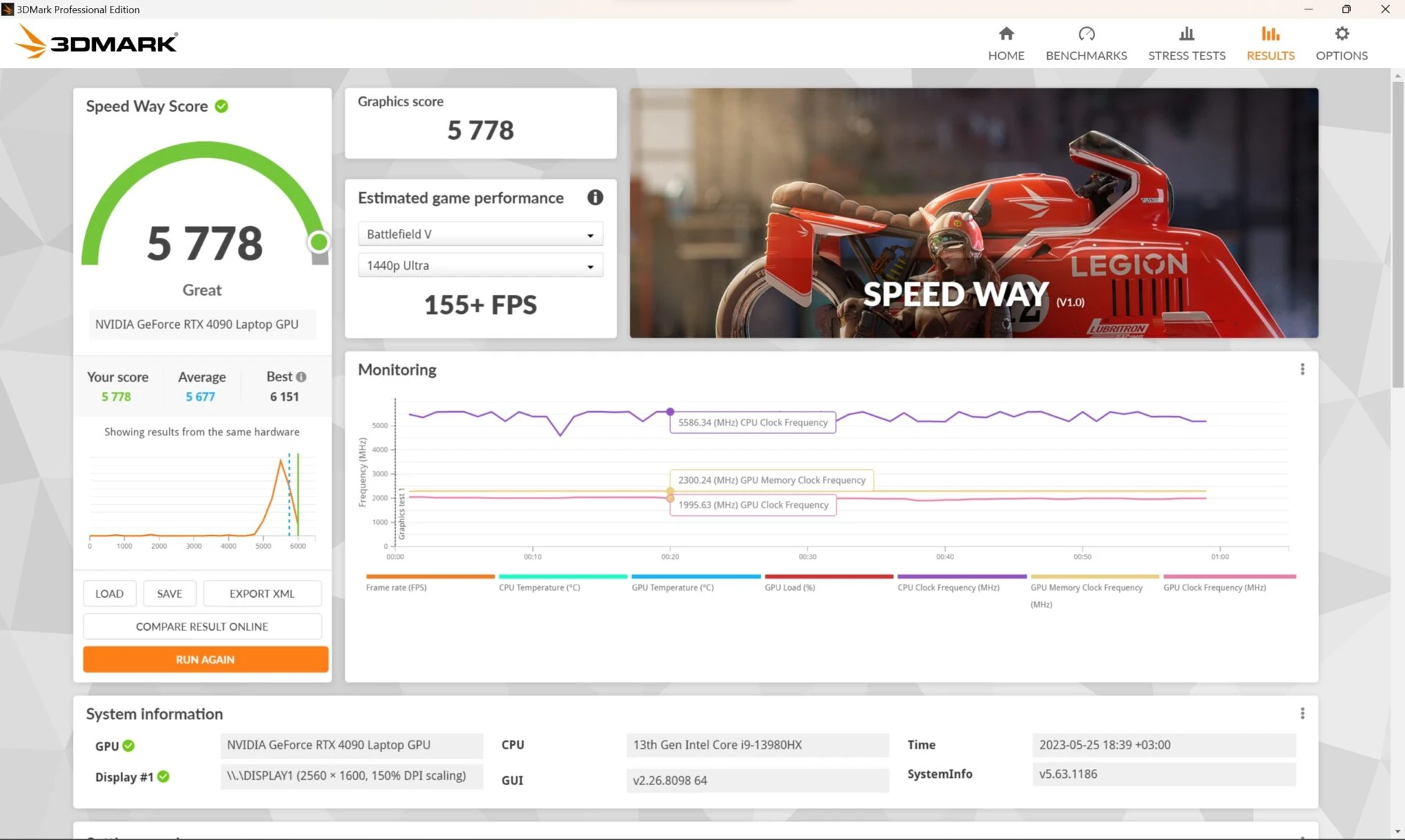Toggle GPU Clock Frequency legend series
1405x840 pixels.
point(1229,583)
